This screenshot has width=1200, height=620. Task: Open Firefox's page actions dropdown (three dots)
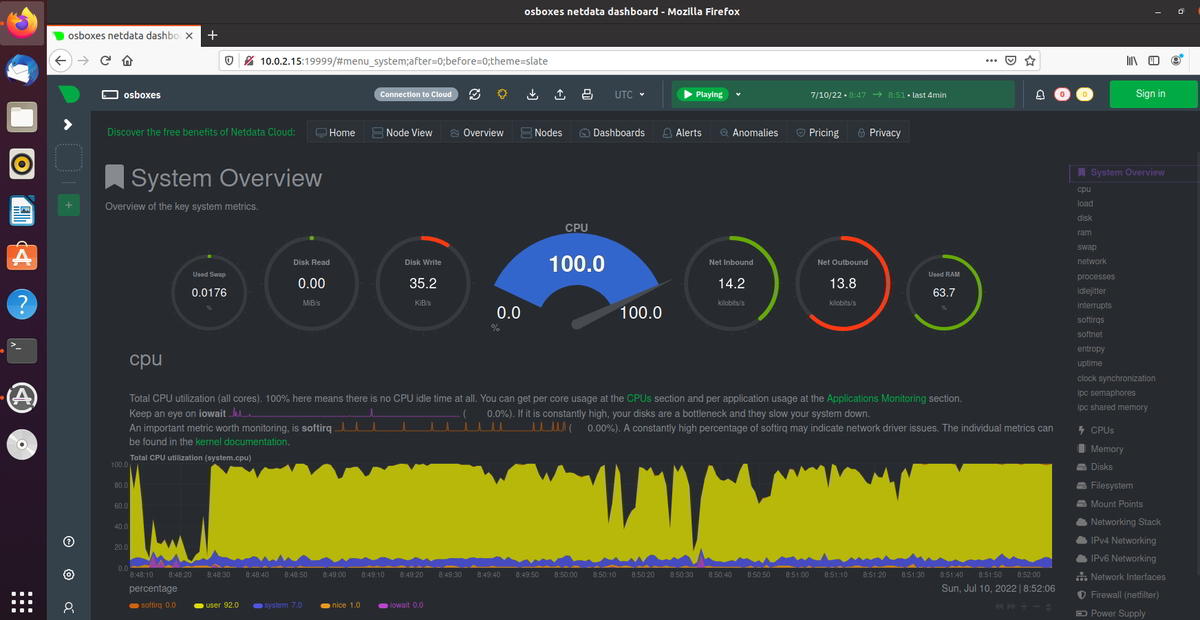(x=991, y=60)
